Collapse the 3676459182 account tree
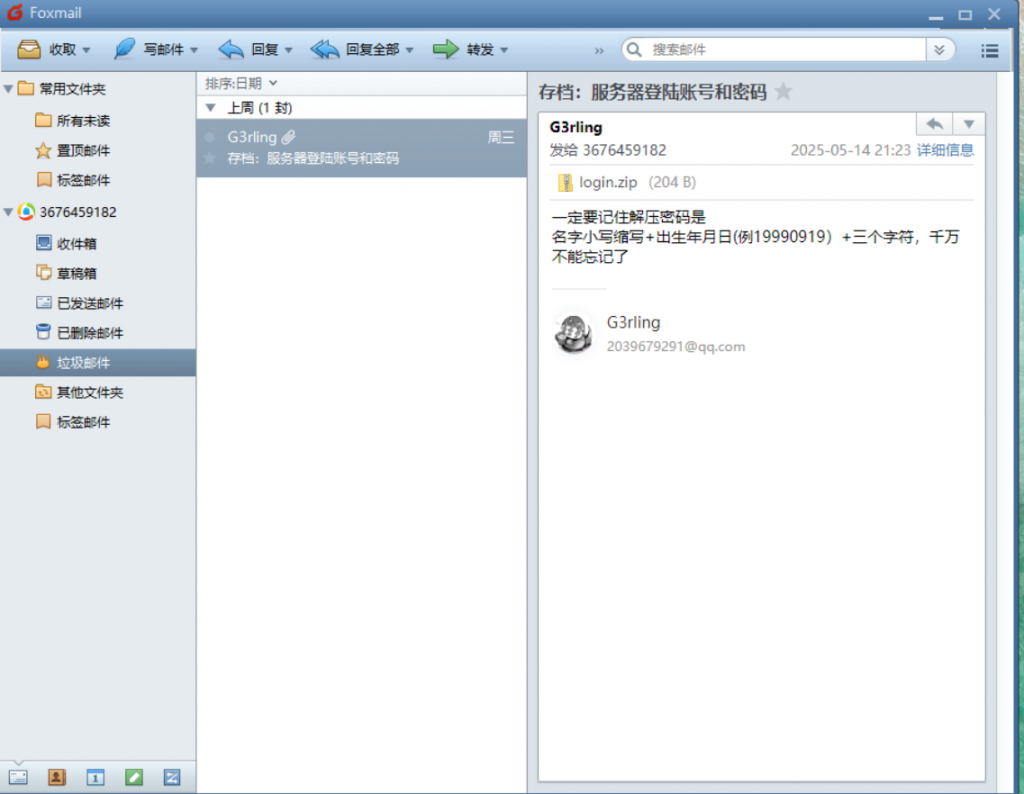This screenshot has height=794, width=1024. click(9, 212)
